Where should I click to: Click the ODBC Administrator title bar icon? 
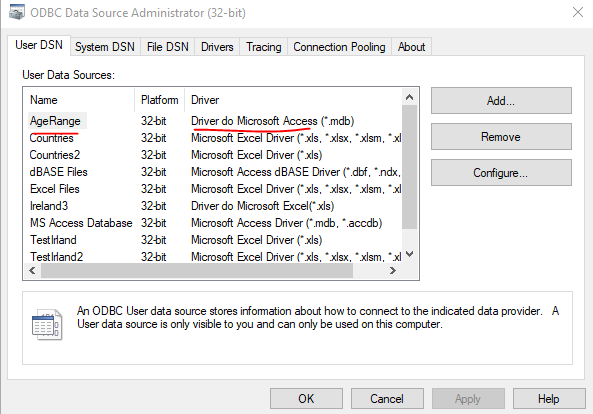point(17,12)
